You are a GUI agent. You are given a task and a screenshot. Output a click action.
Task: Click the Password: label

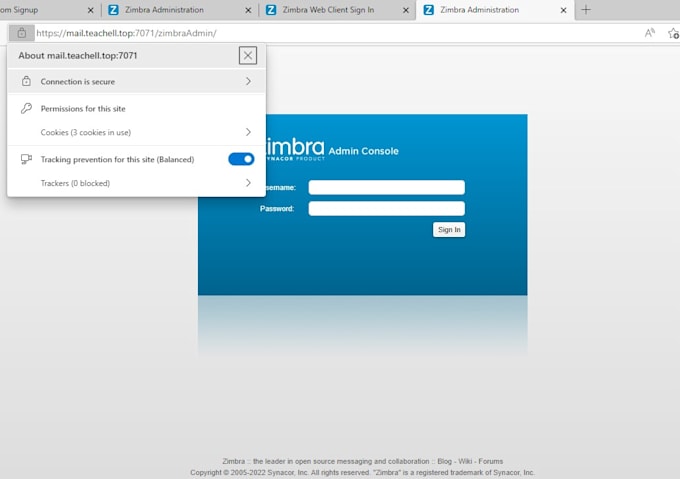[x=277, y=209]
